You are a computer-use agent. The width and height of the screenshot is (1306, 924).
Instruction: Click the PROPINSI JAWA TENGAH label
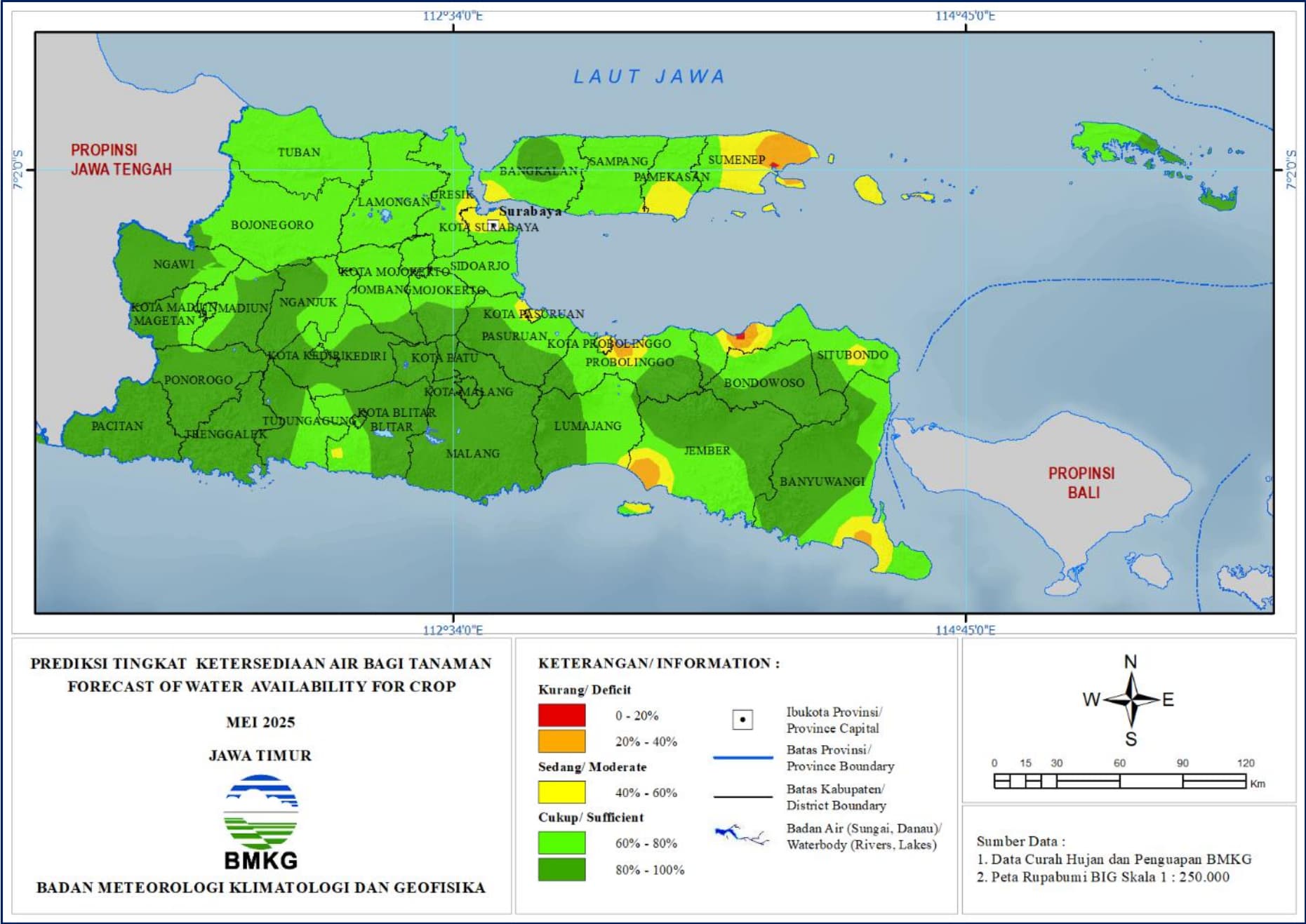click(x=121, y=160)
